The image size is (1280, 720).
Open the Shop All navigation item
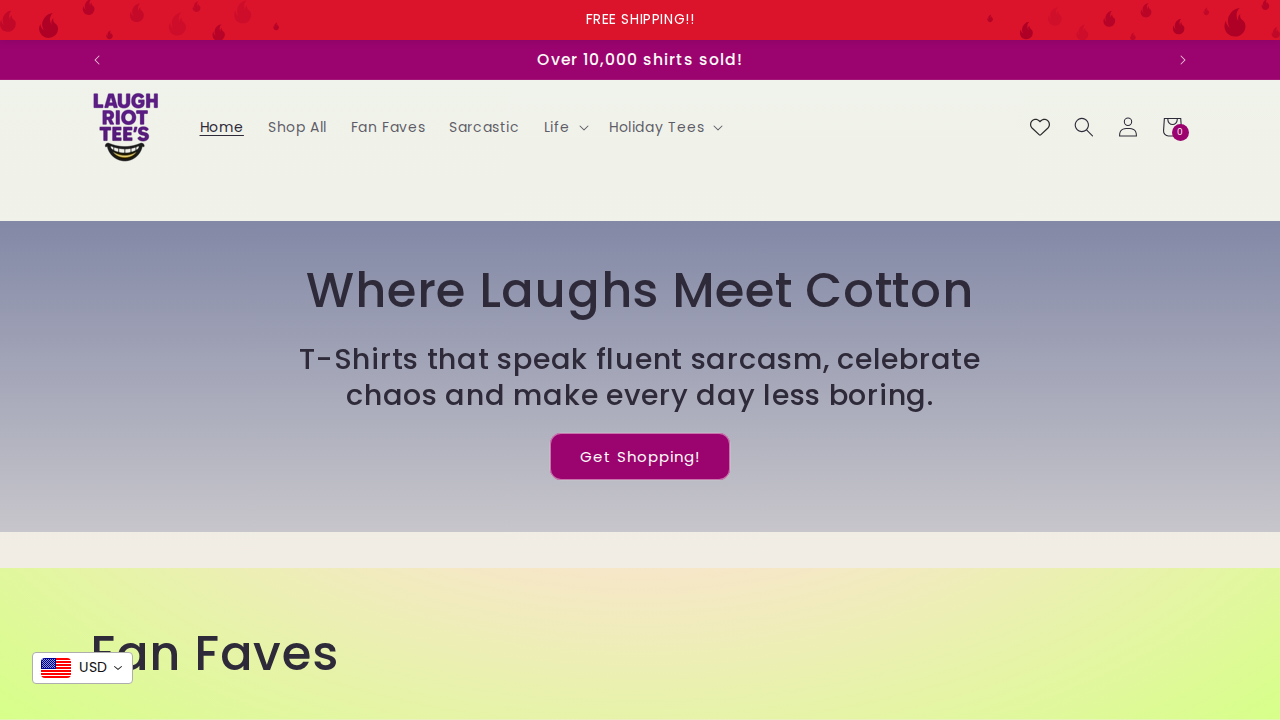(x=296, y=127)
